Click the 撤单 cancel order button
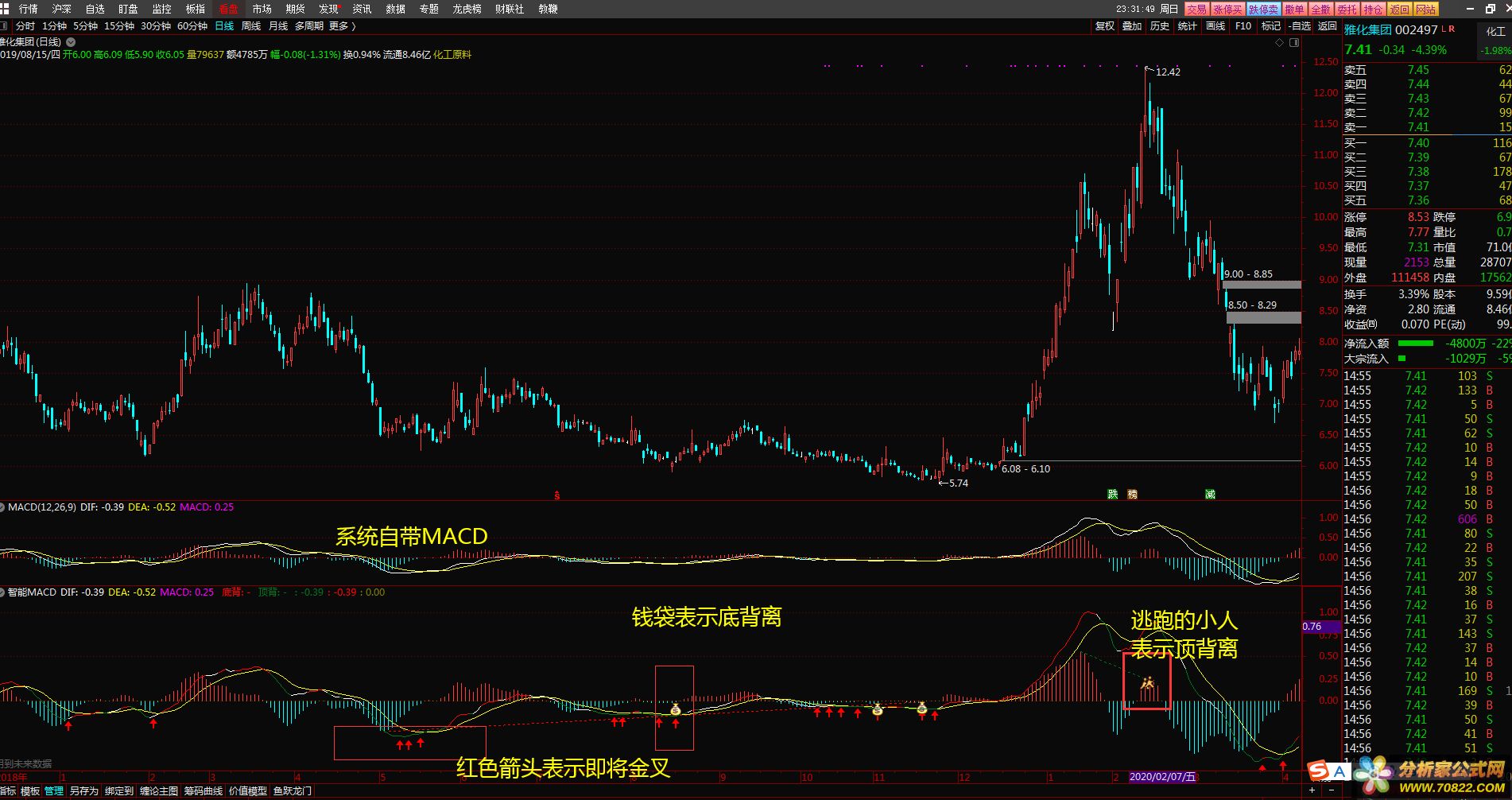 tap(1294, 9)
